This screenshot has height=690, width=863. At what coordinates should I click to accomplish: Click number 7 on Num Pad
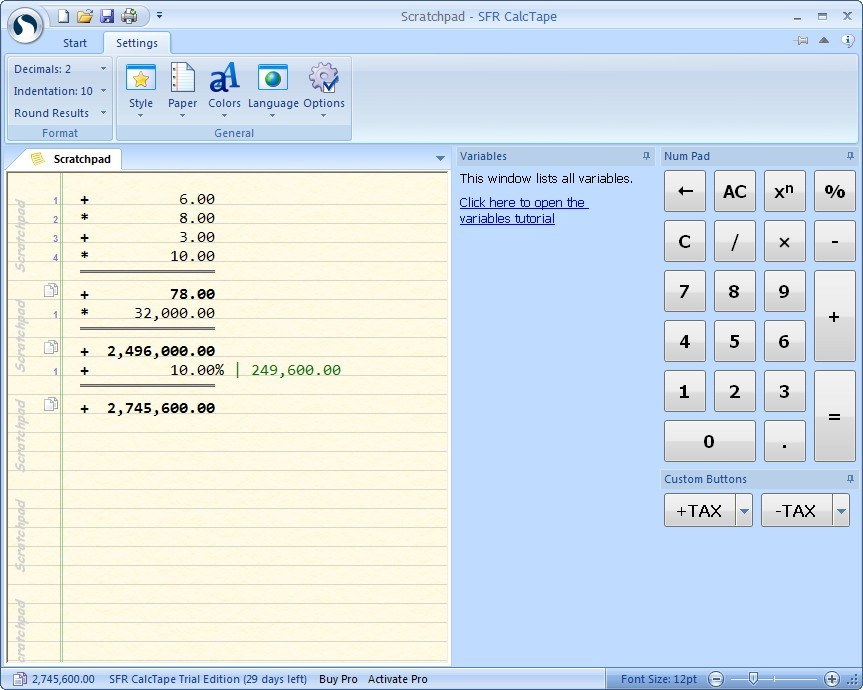coord(685,291)
